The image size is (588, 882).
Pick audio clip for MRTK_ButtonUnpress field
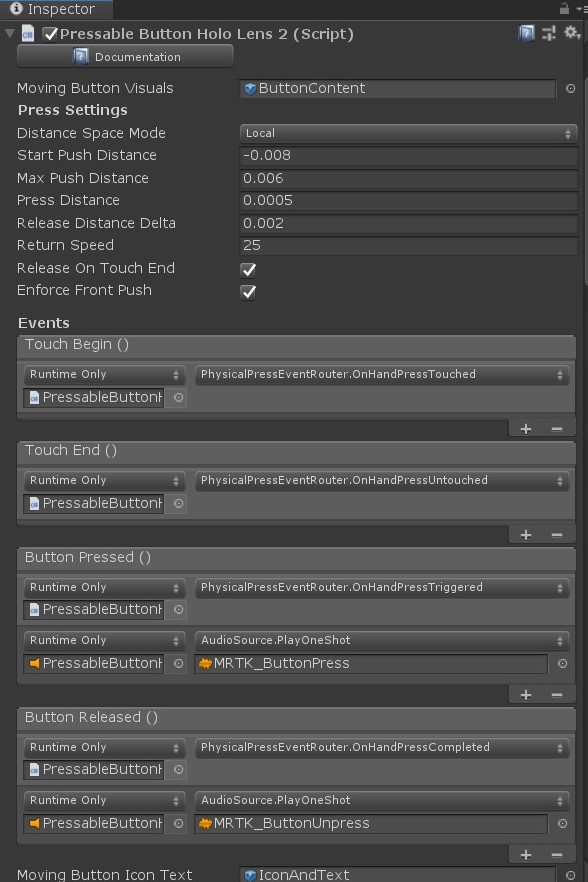tap(562, 824)
